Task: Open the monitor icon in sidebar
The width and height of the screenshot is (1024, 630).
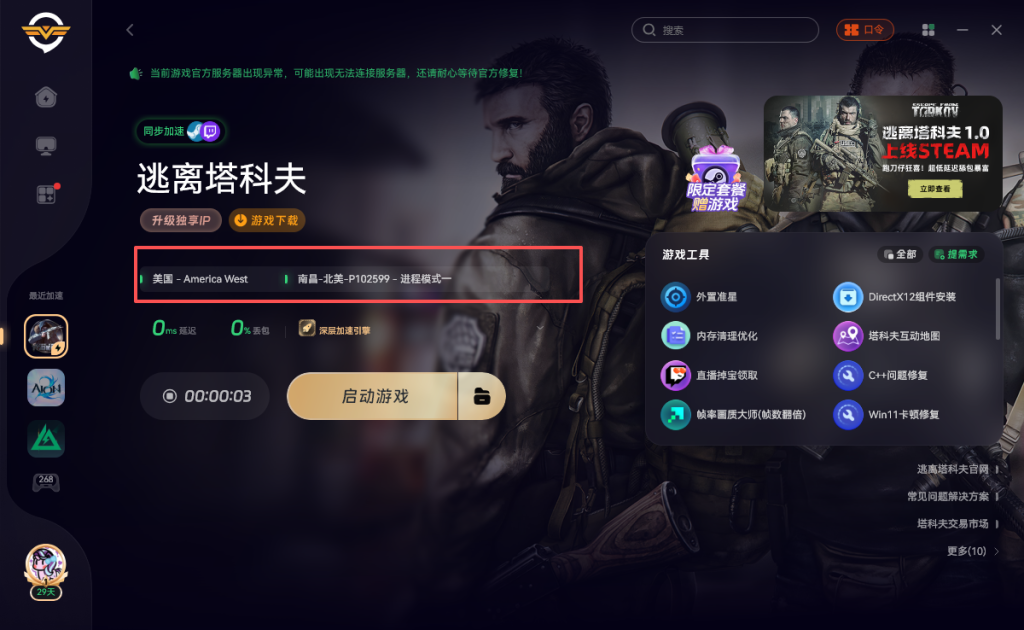Action: (x=46, y=146)
